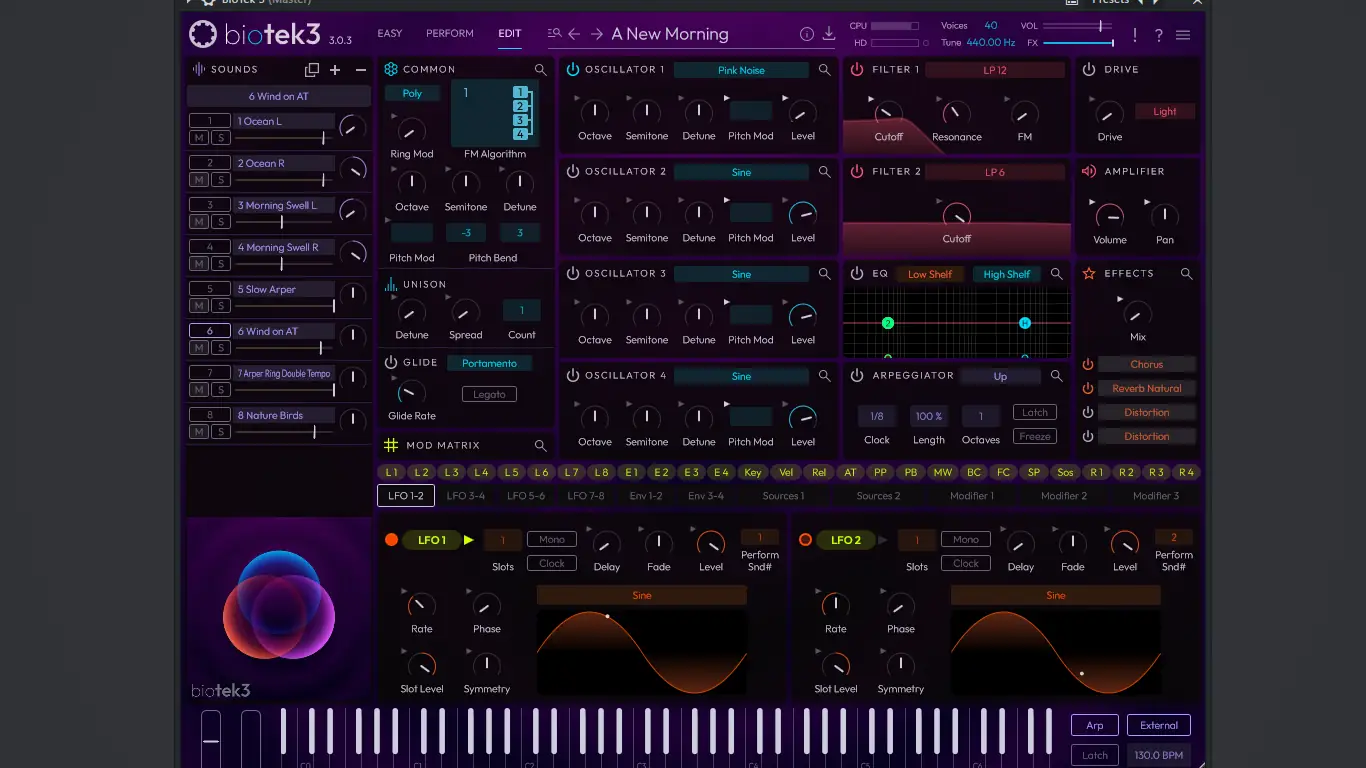Viewport: 1366px width, 768px height.
Task: Open Poly voice mode dropdown
Action: coord(412,94)
